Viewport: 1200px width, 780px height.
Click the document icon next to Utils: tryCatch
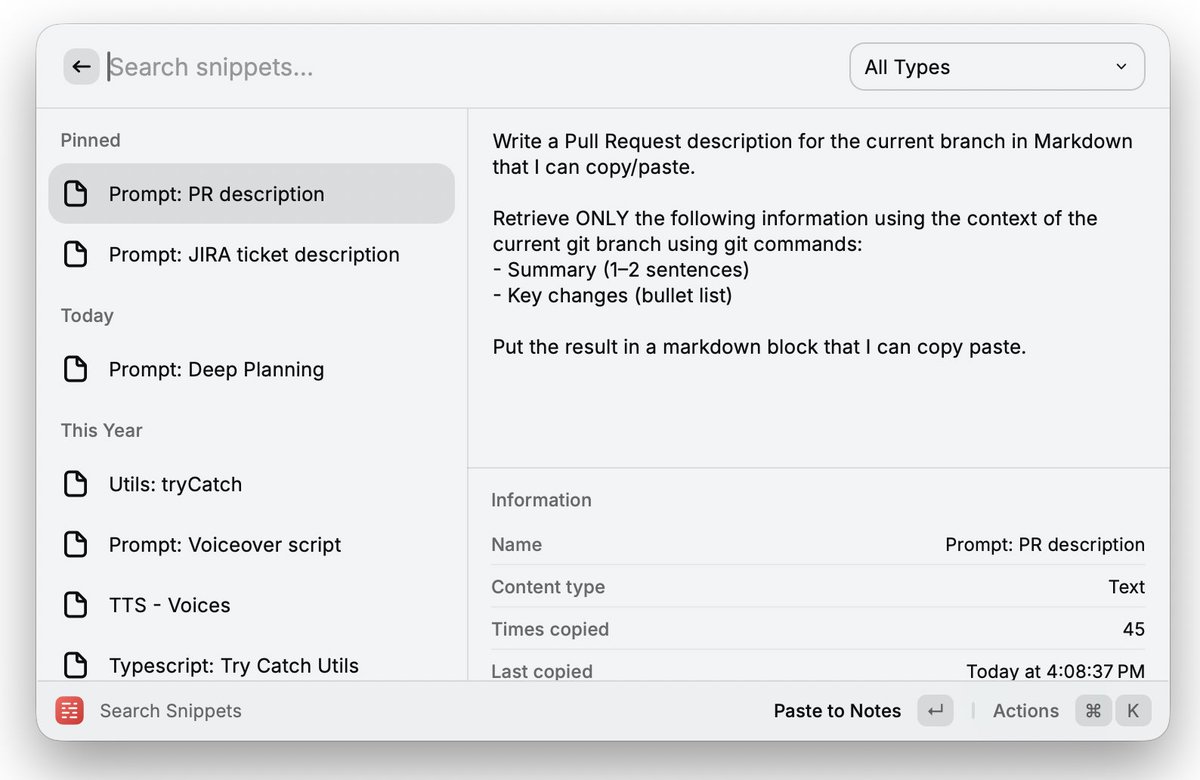click(75, 485)
